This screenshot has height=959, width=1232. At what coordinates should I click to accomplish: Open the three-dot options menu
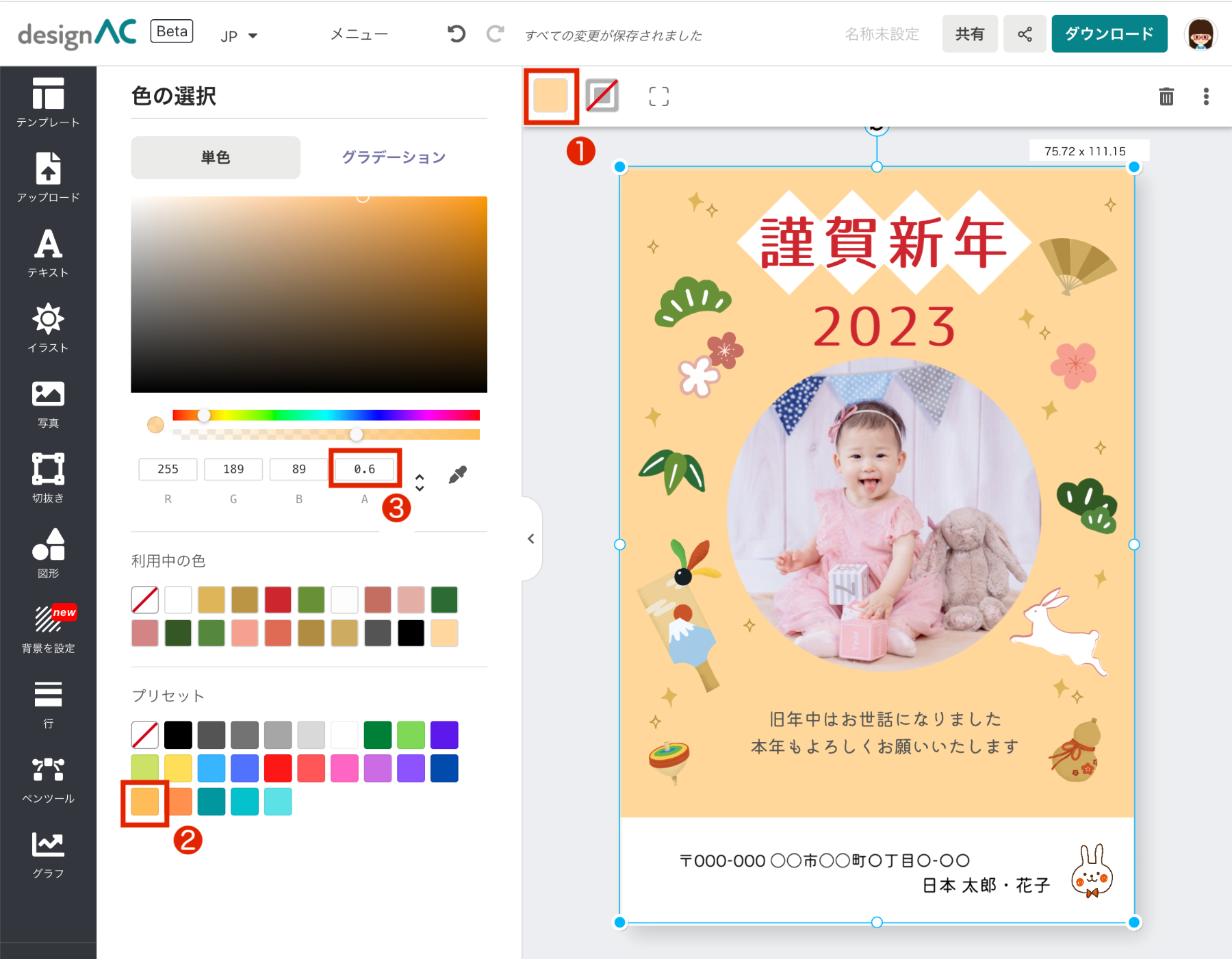tap(1205, 97)
